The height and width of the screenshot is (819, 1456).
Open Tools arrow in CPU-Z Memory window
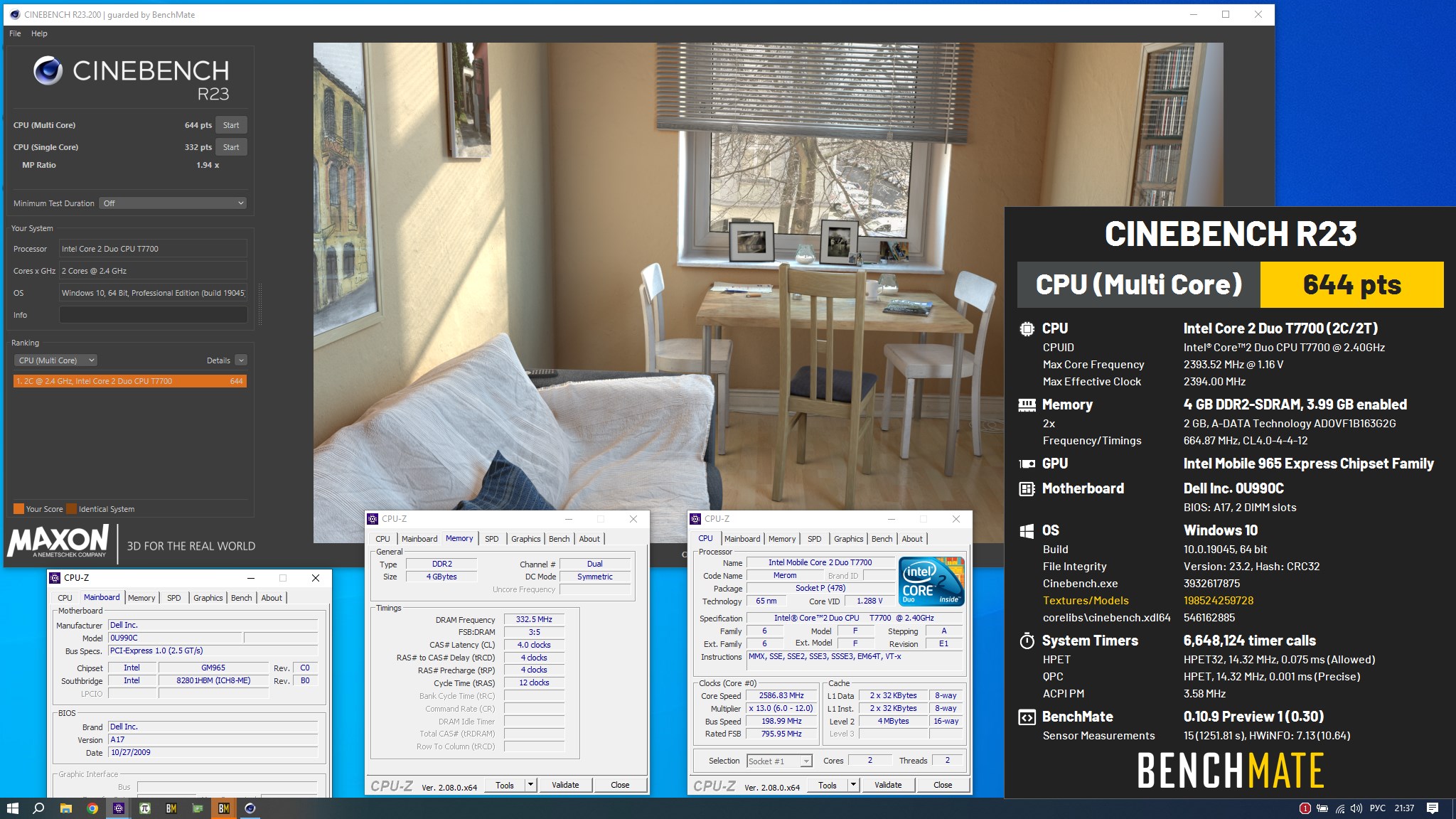click(x=530, y=785)
